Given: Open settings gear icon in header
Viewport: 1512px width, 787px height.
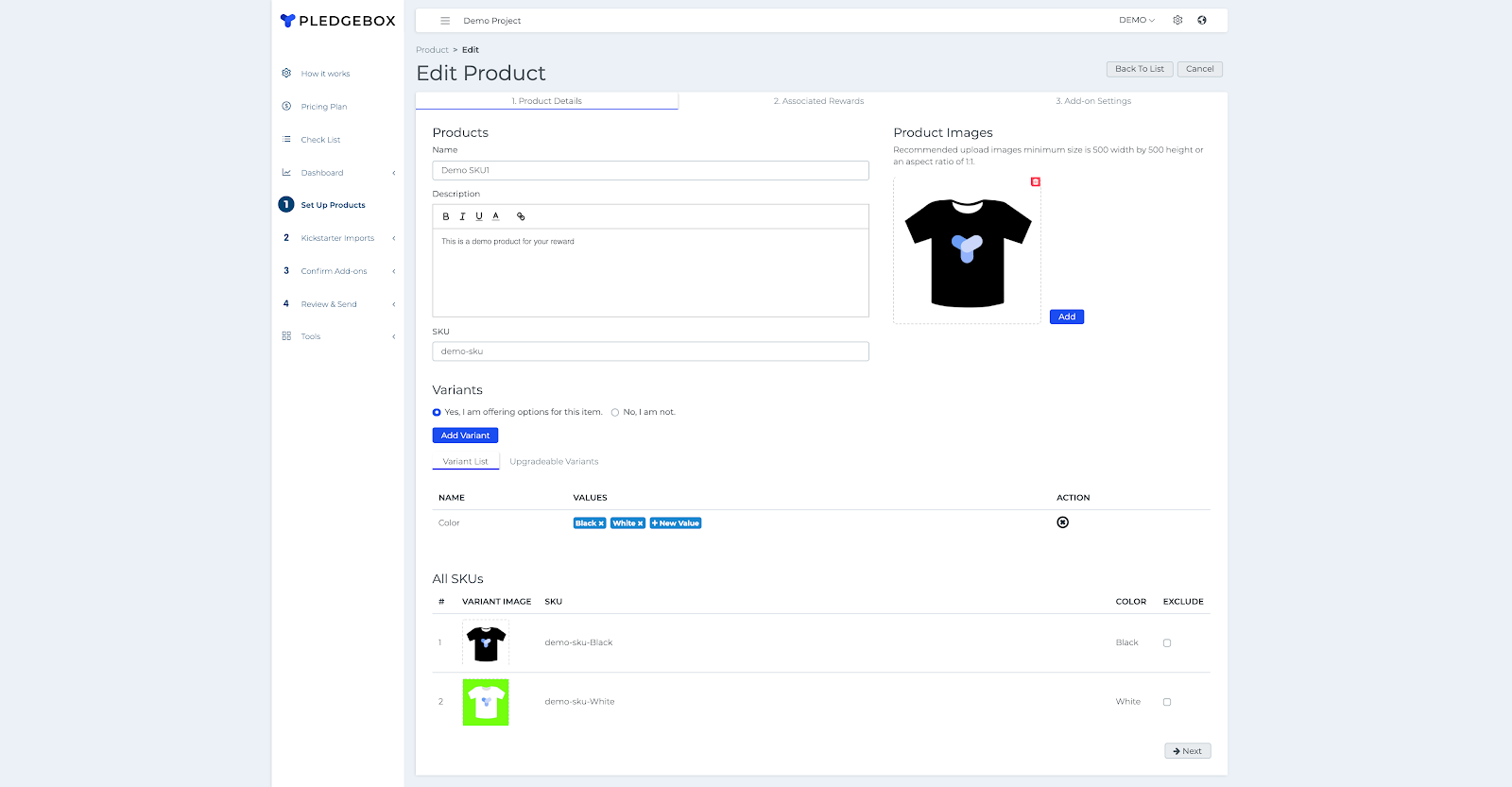Looking at the screenshot, I should (1177, 20).
